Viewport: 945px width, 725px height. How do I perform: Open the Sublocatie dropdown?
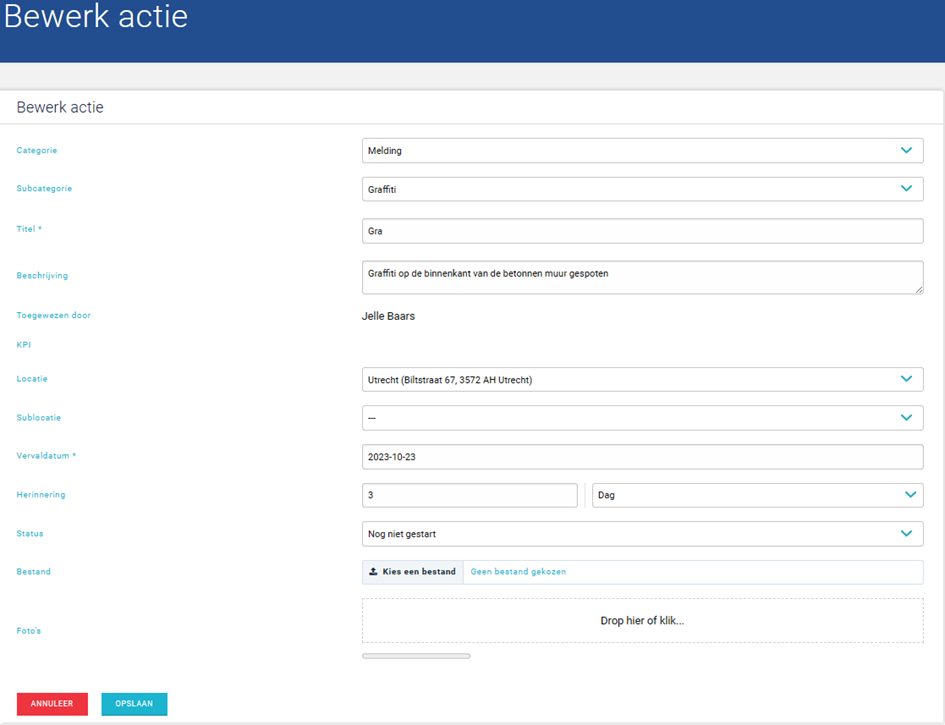click(642, 418)
